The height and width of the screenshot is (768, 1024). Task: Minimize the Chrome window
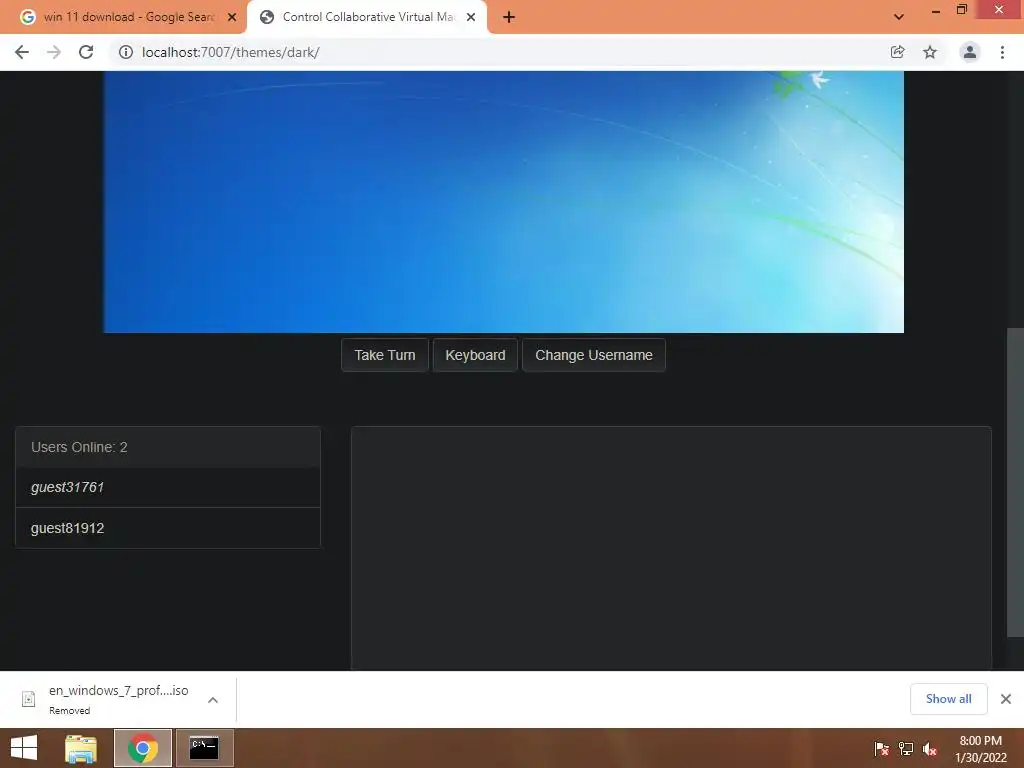click(936, 10)
